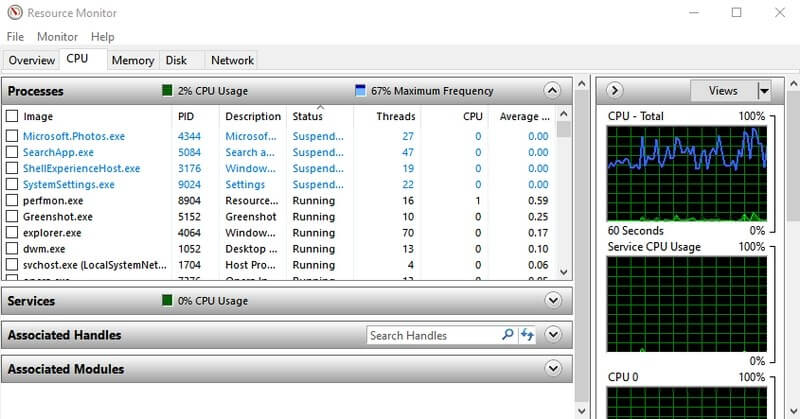Click the Services section title
The image size is (800, 419).
pyautogui.click(x=31, y=301)
